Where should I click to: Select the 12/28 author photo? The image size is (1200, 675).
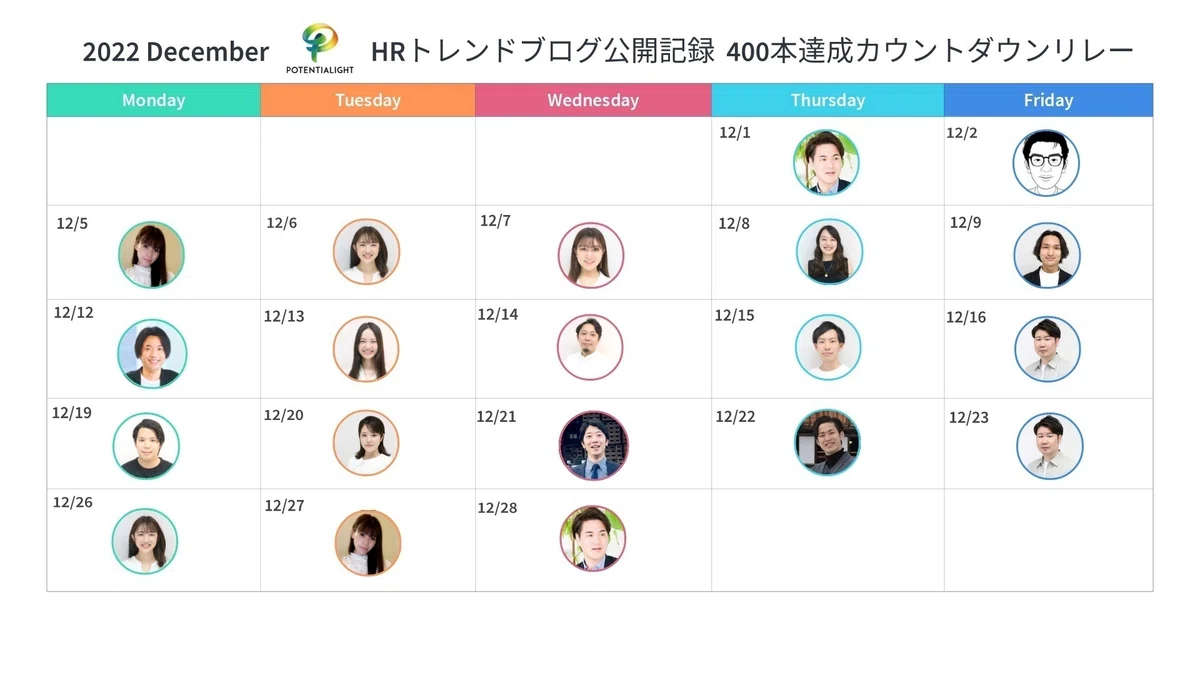coord(593,538)
